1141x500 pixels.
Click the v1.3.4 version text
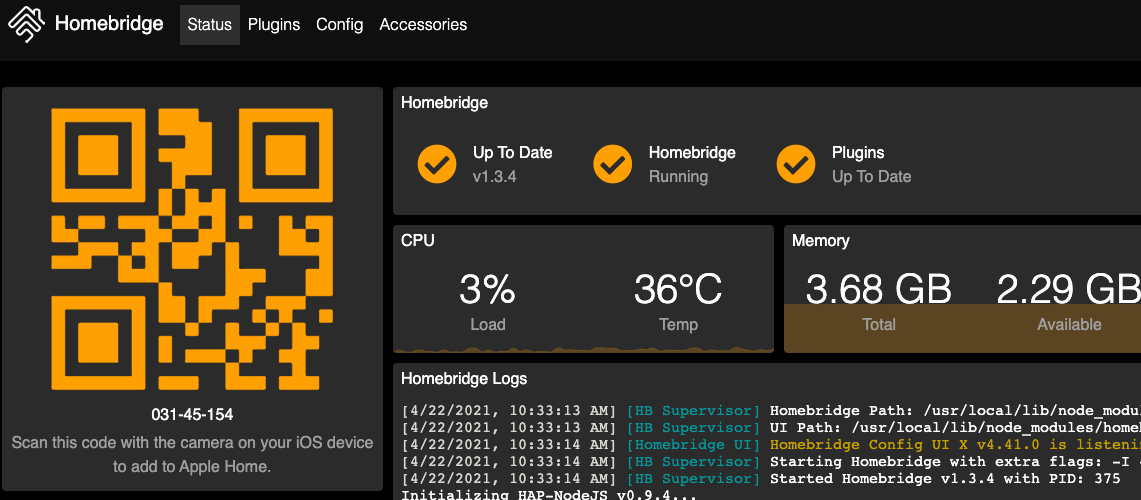494,177
